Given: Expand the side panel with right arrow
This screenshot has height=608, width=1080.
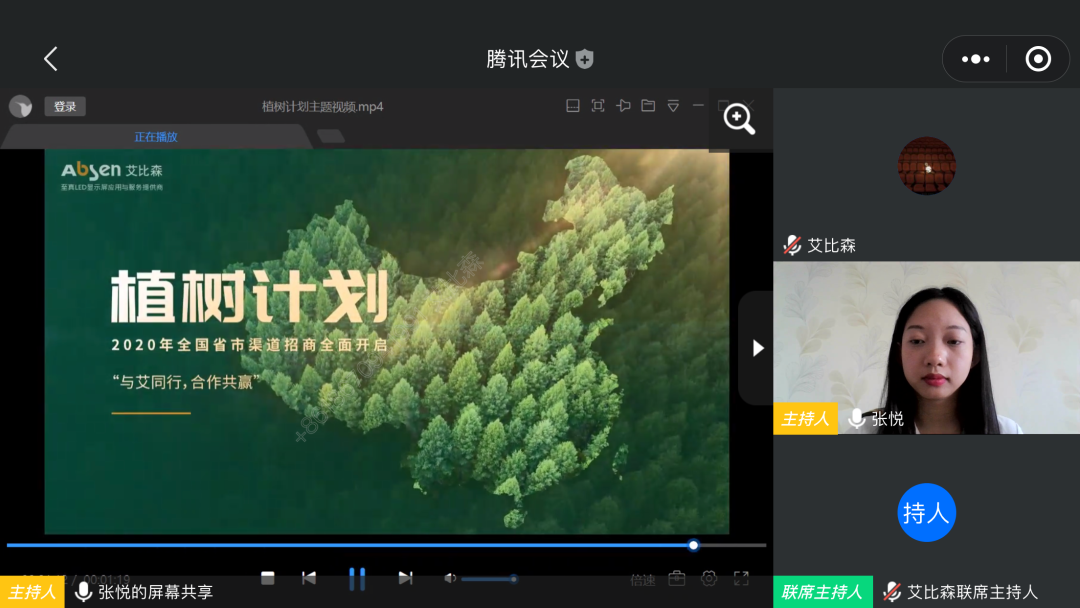Looking at the screenshot, I should click(757, 348).
